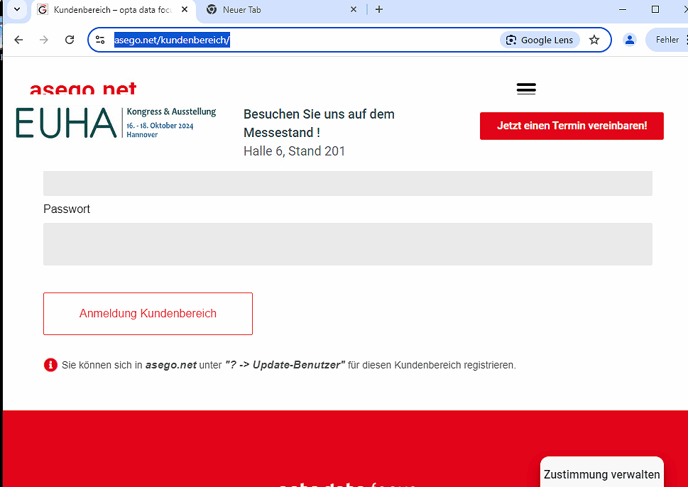688x487 pixels.
Task: Click Jetzt einen Termin vereinbaren button
Action: tap(571, 126)
